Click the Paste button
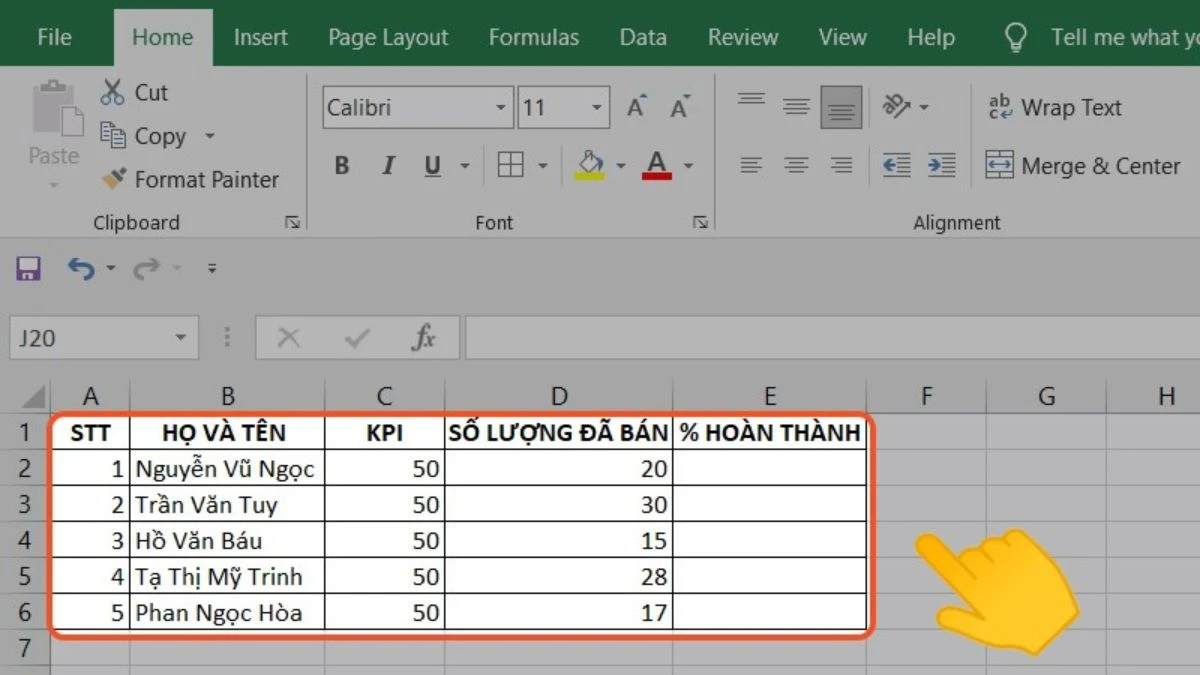This screenshot has width=1200, height=675. click(52, 130)
